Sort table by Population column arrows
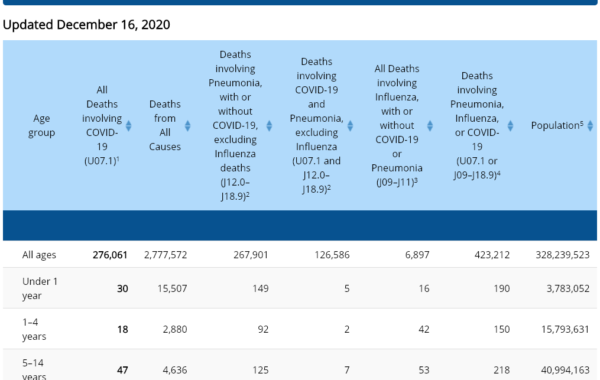Viewport: 600px width, 380px height. (x=590, y=126)
